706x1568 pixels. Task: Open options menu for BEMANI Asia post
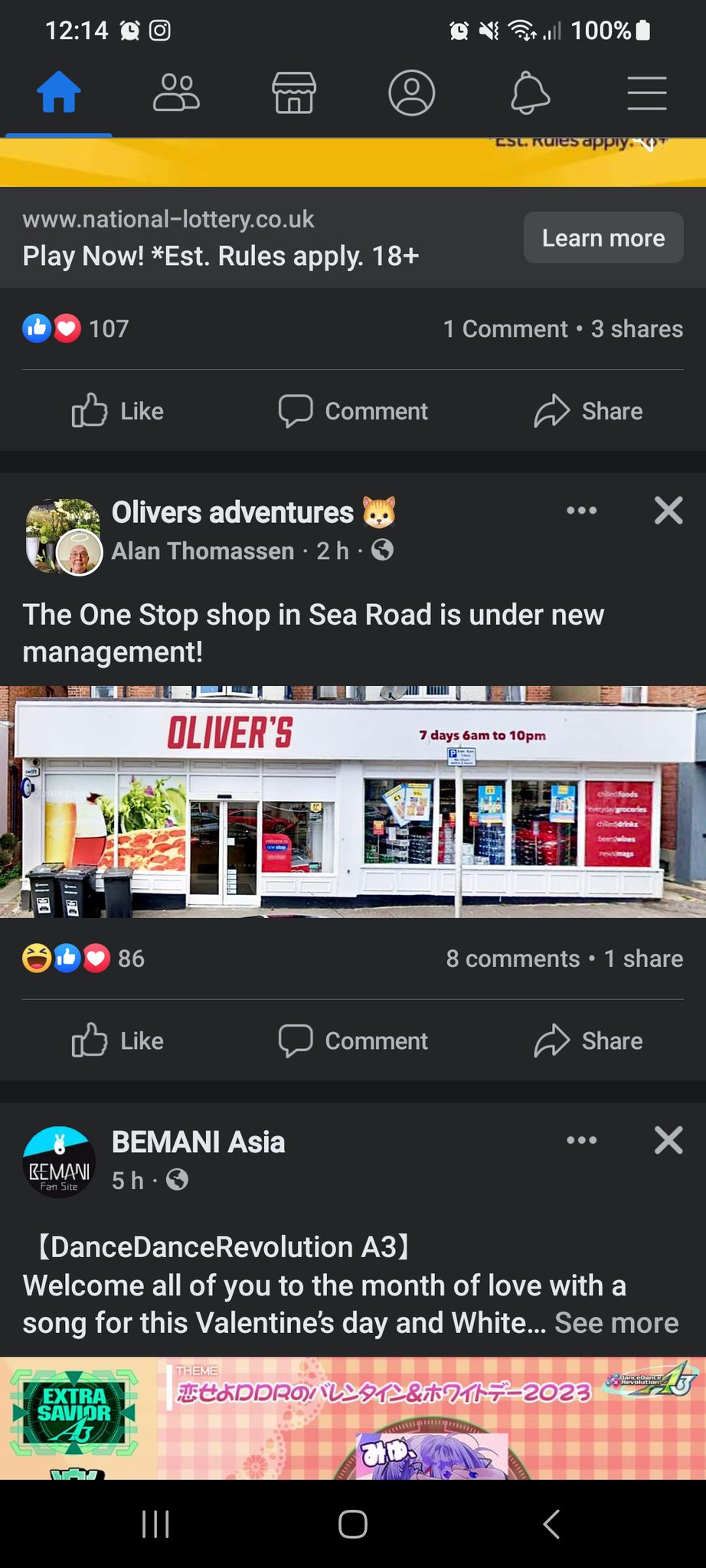[x=582, y=1141]
